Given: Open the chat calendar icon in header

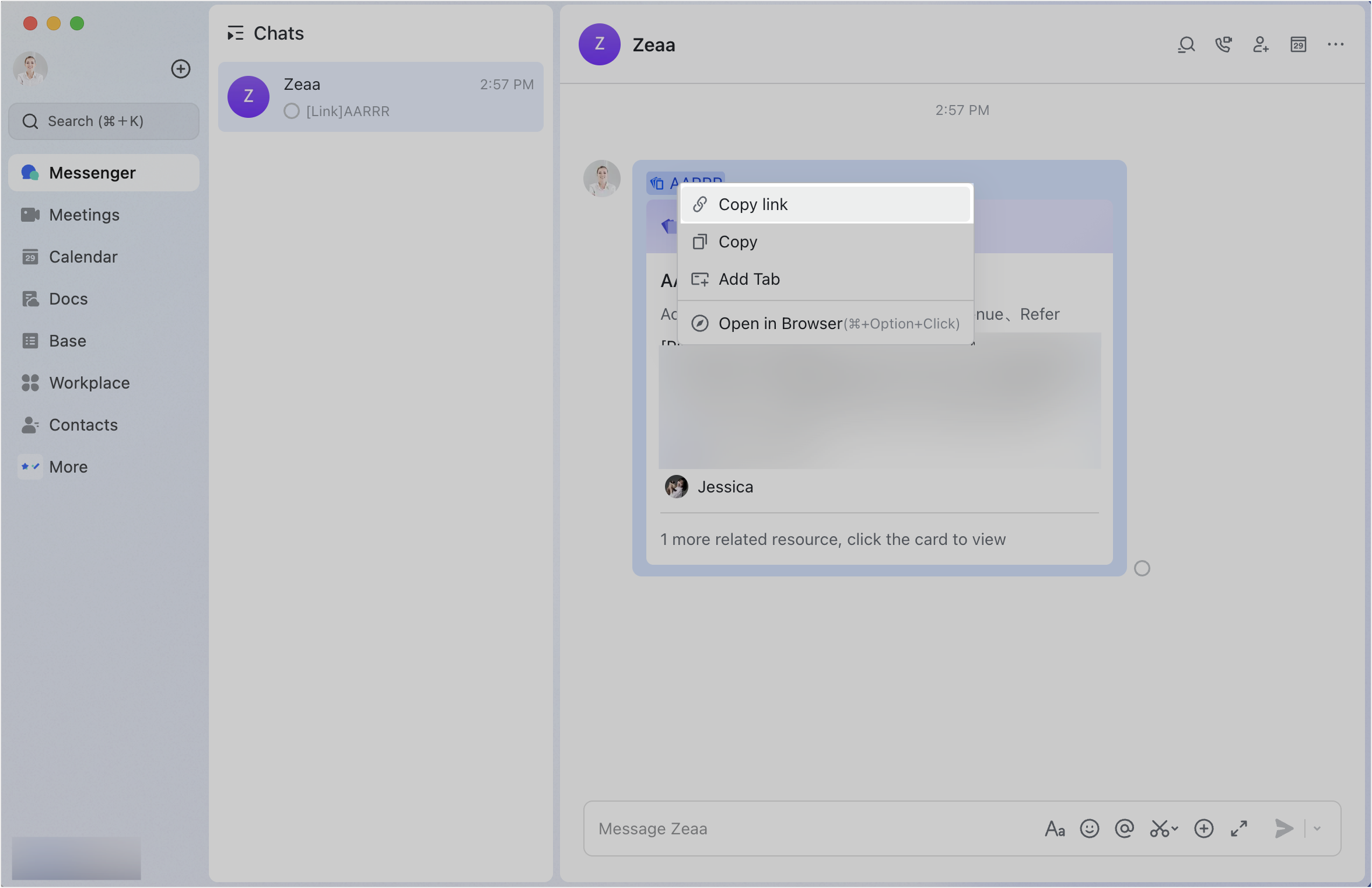Looking at the screenshot, I should tap(1298, 45).
